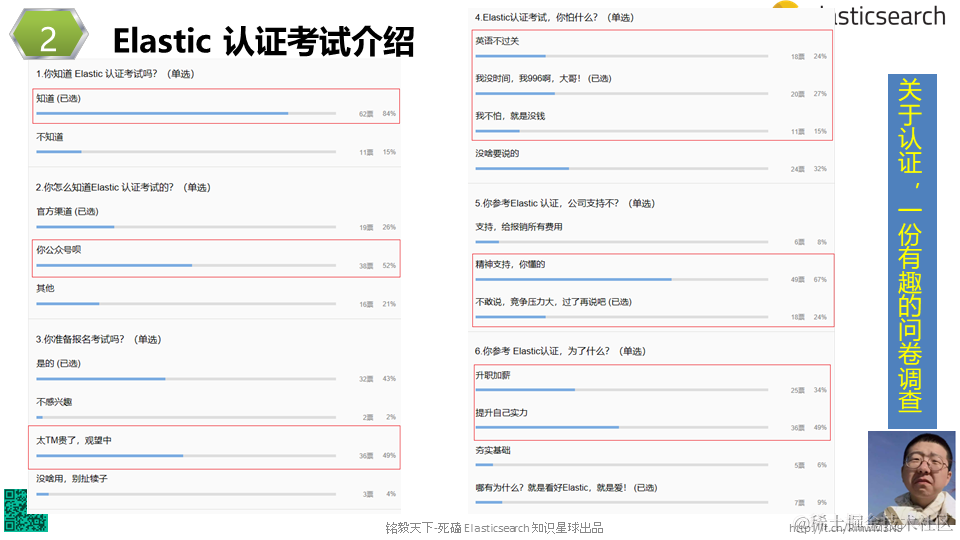
Task: Click the presenter's webcam photo
Action: click(911, 479)
